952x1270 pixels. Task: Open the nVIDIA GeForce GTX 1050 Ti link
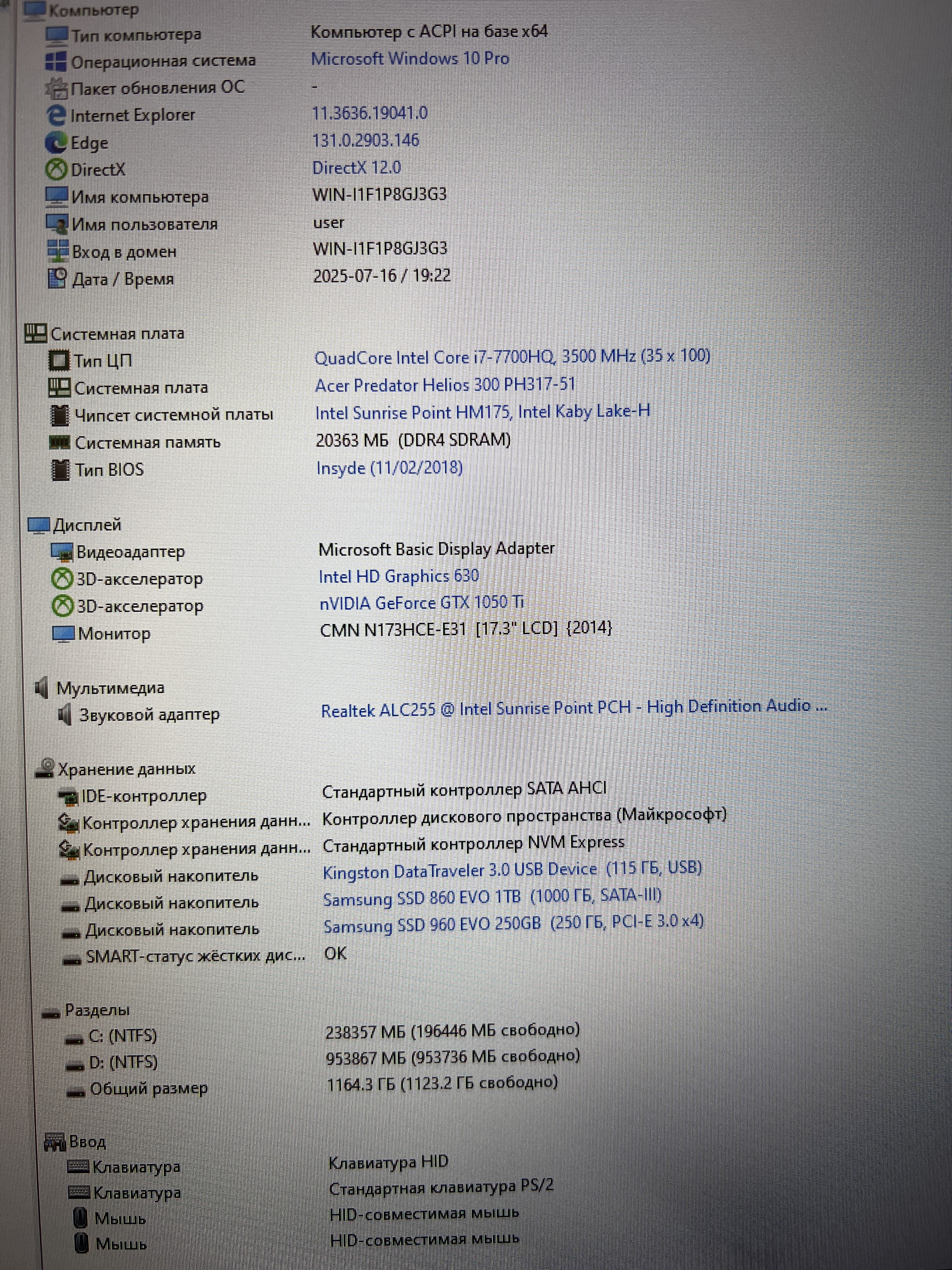point(422,602)
